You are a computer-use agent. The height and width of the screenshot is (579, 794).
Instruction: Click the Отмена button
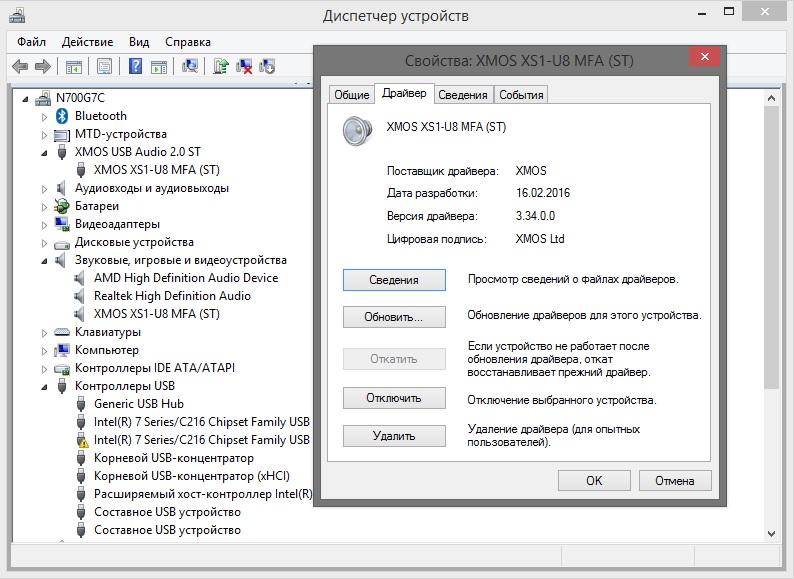(675, 480)
